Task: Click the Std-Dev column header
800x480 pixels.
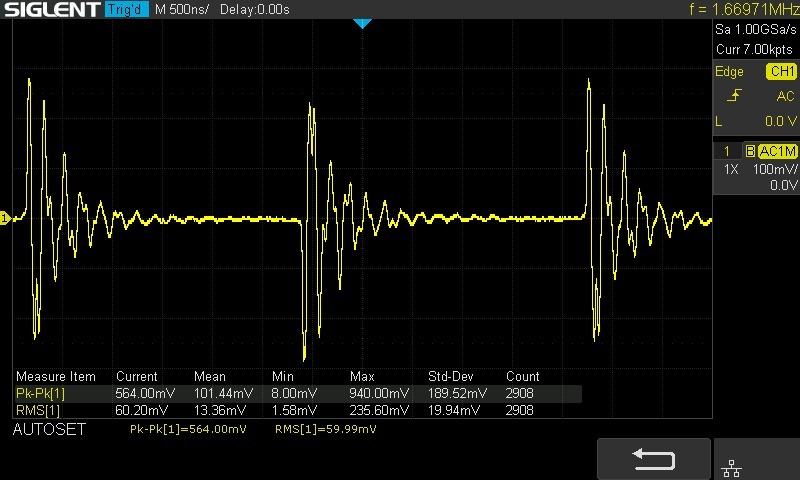Action: [451, 376]
